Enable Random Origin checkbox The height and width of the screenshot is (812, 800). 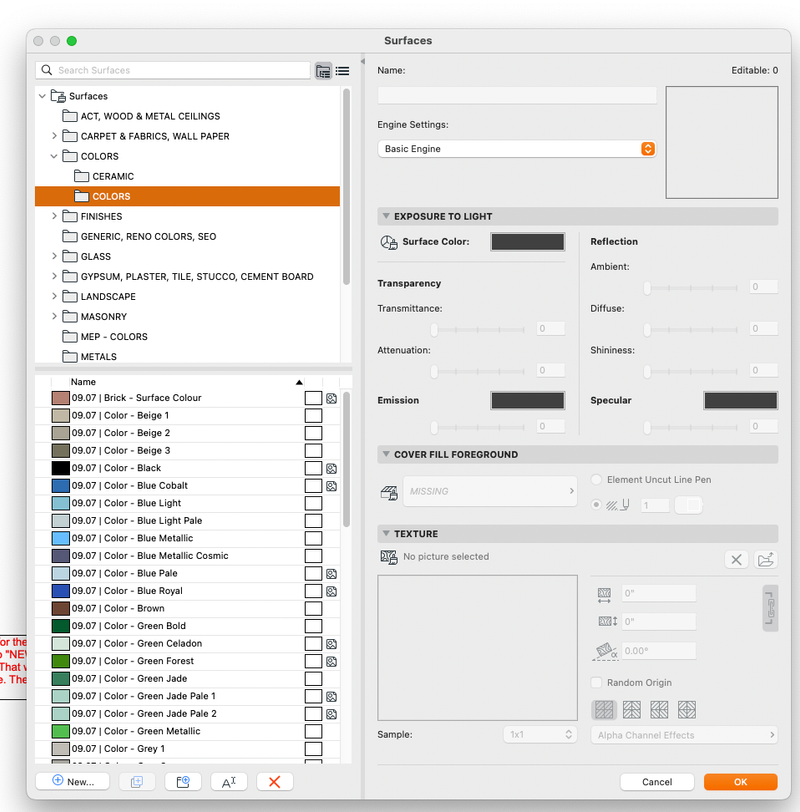click(597, 683)
